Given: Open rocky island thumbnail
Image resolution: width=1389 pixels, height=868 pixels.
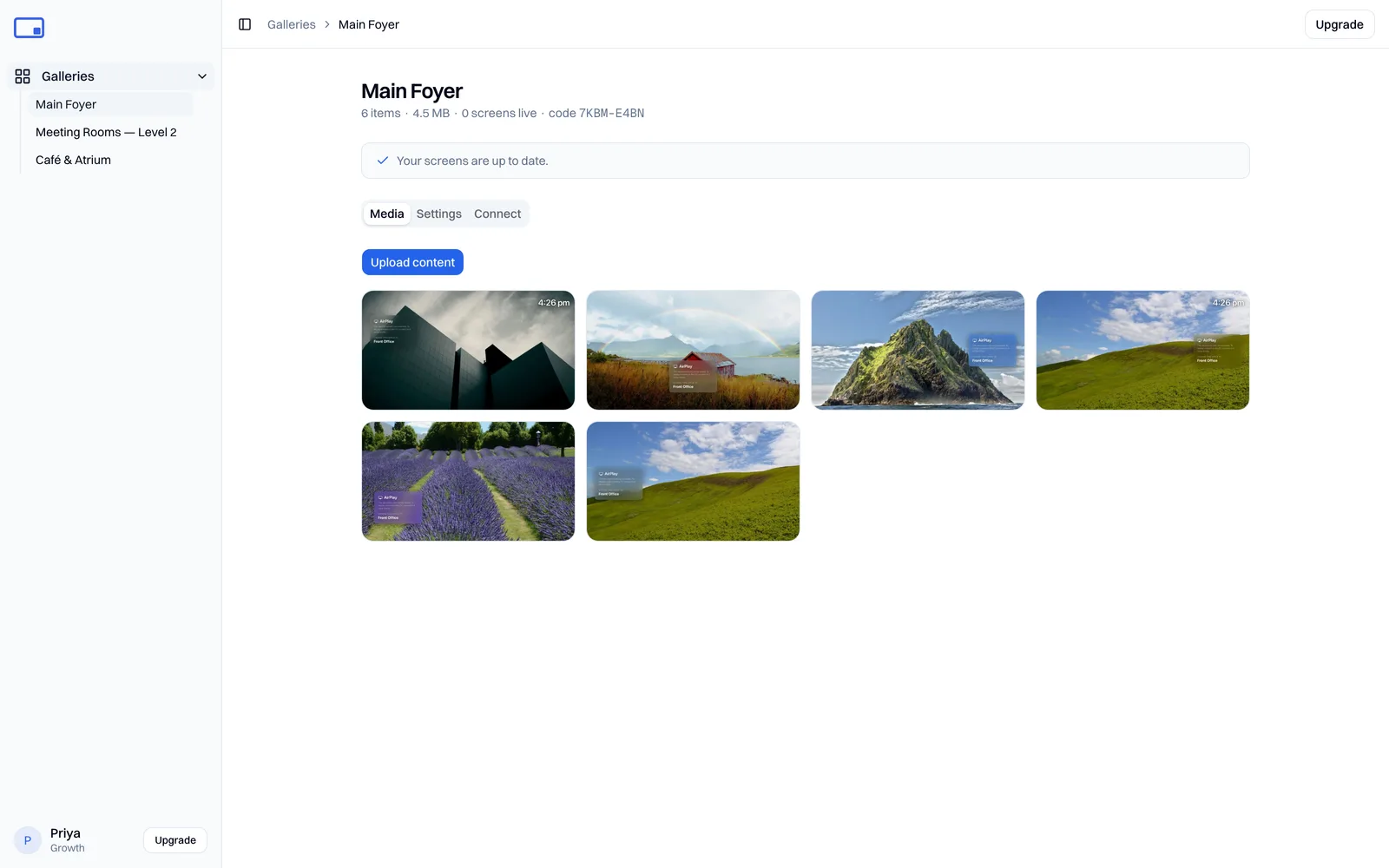Looking at the screenshot, I should coord(918,350).
